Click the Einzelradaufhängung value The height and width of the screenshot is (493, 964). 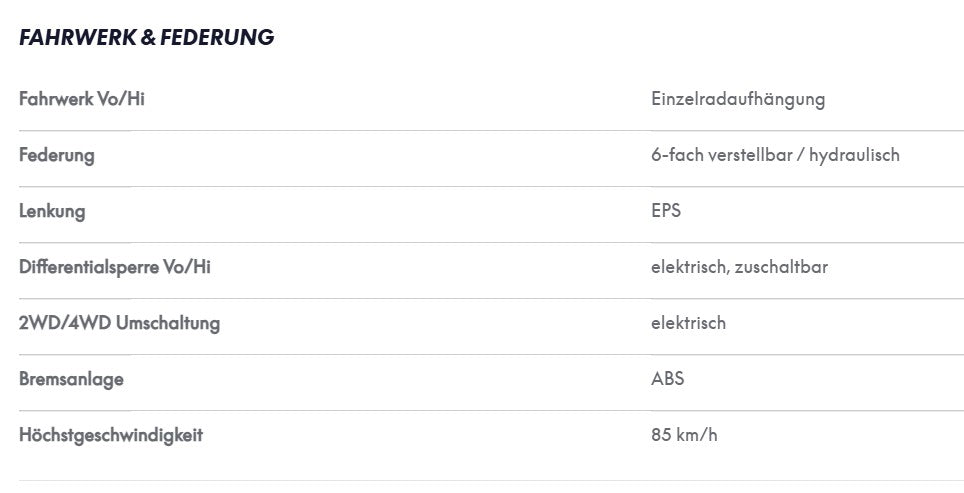coord(738,100)
